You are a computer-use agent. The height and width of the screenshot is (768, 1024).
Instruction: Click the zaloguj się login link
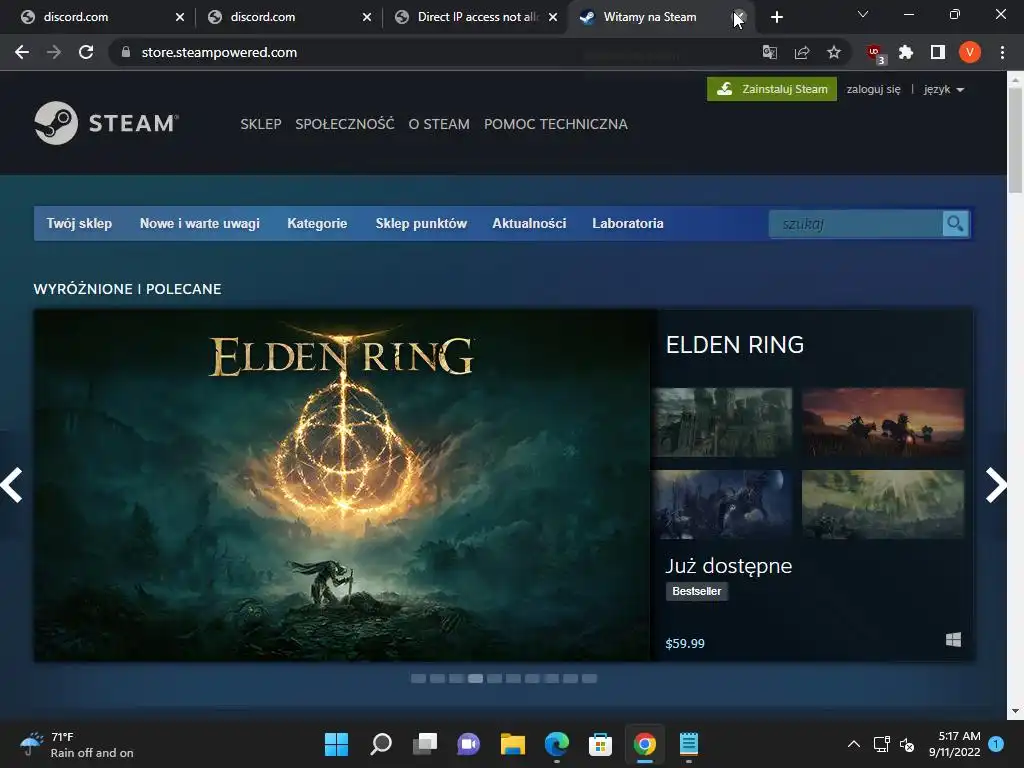873,89
